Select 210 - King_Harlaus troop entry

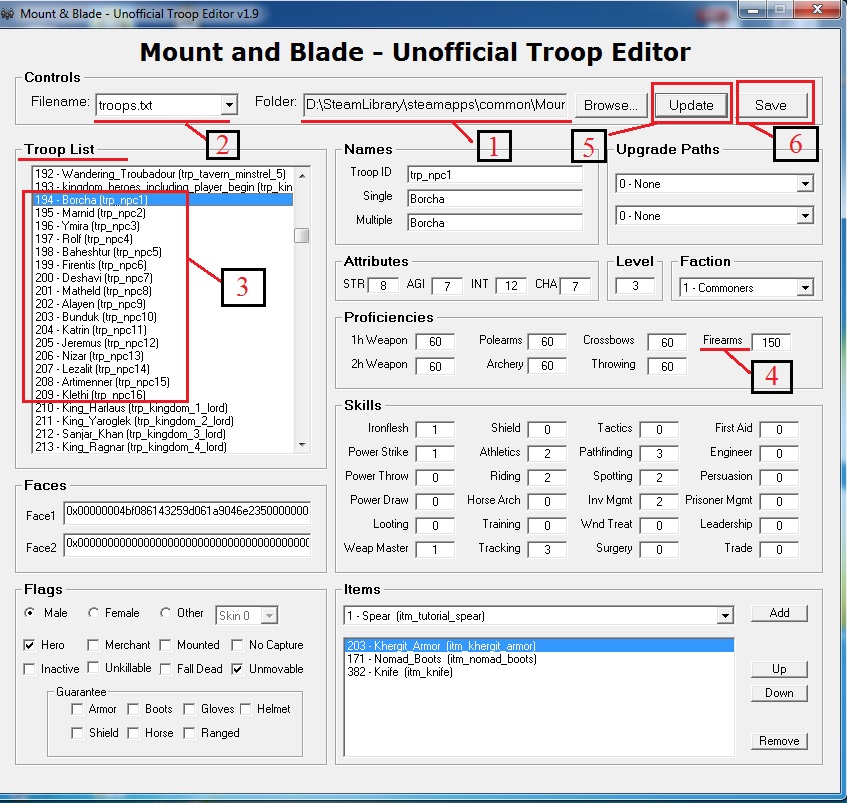point(163,408)
